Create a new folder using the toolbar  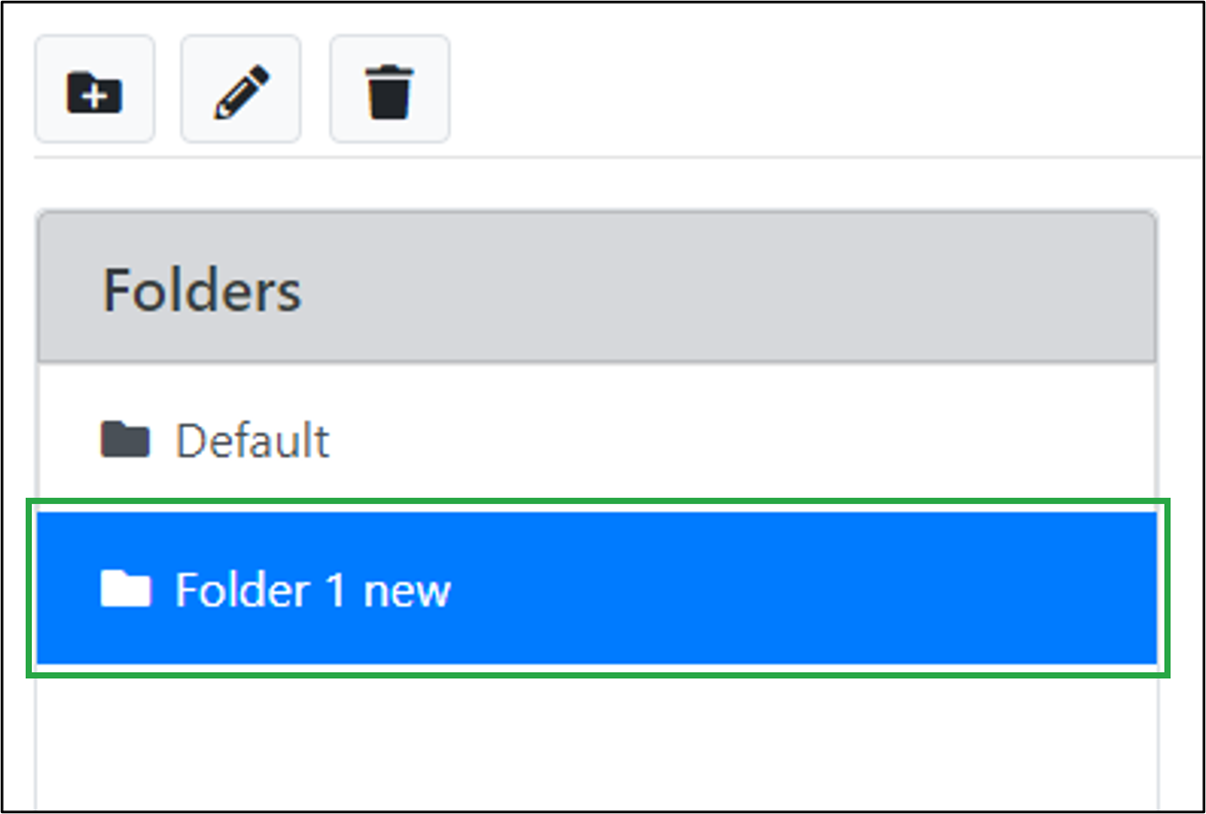tap(94, 90)
